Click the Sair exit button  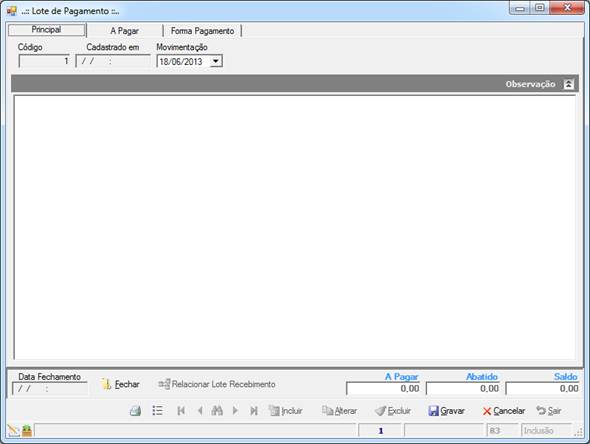(x=549, y=411)
